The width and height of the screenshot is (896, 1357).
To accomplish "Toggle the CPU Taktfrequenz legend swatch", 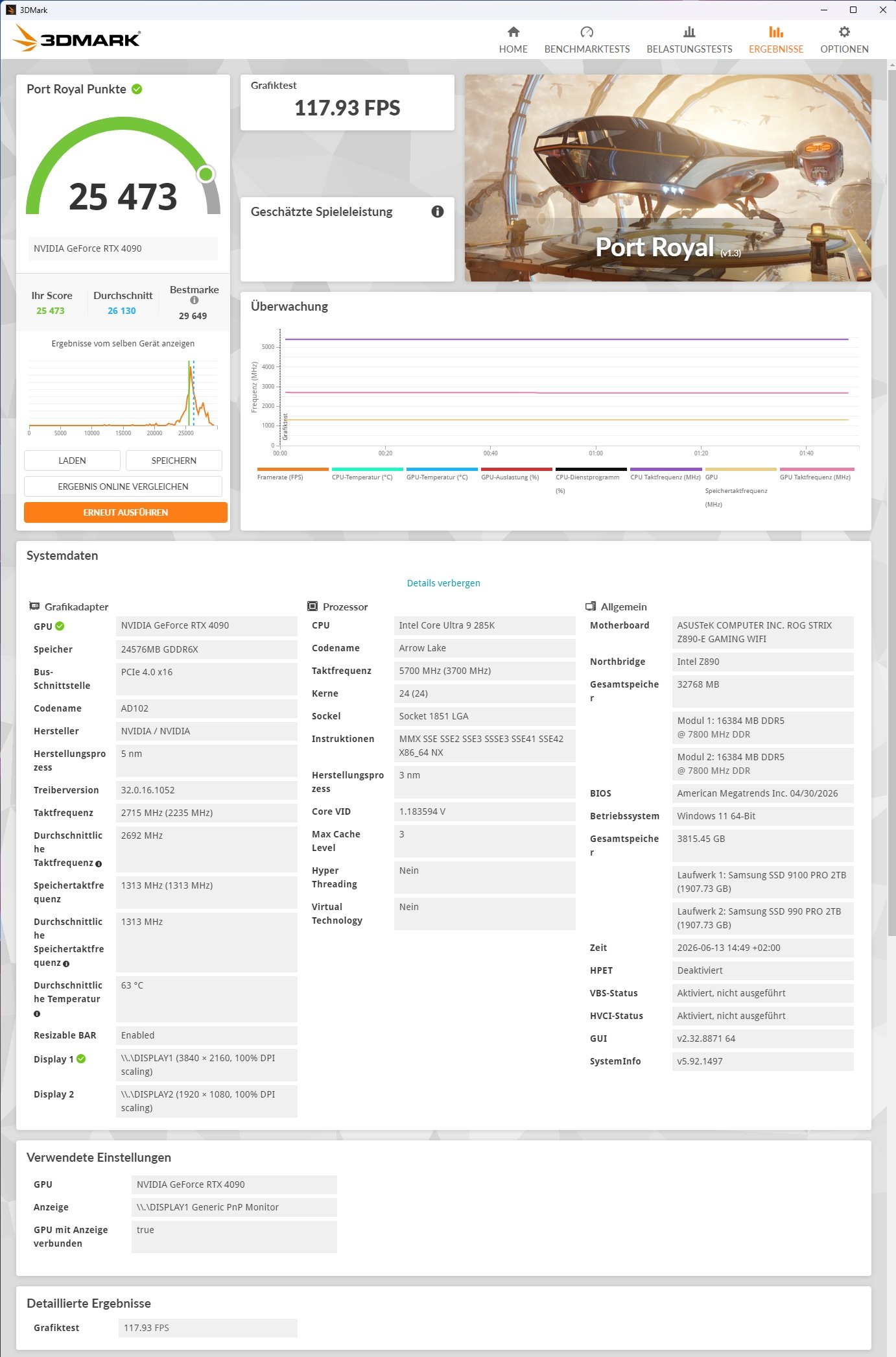I will tap(666, 469).
